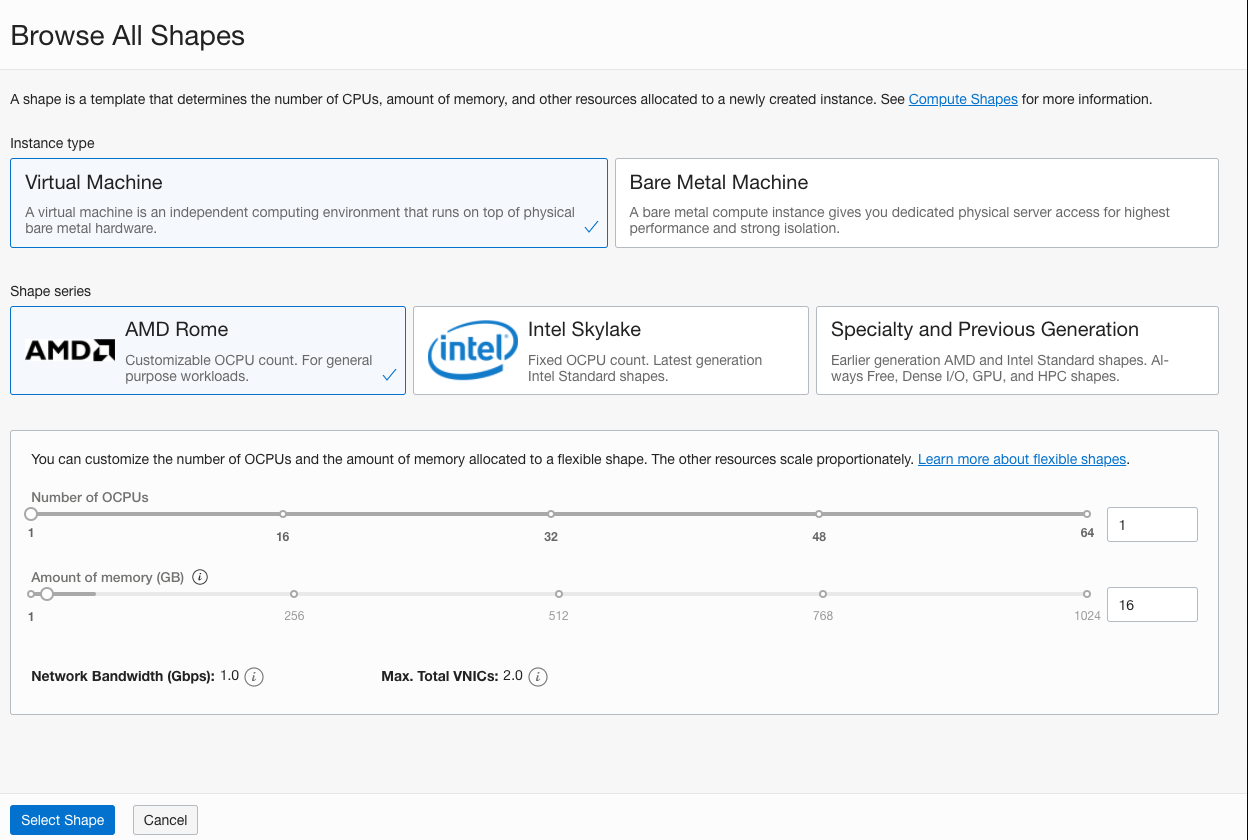Click the AMD logo icon
This screenshot has width=1248, height=840.
point(68,350)
